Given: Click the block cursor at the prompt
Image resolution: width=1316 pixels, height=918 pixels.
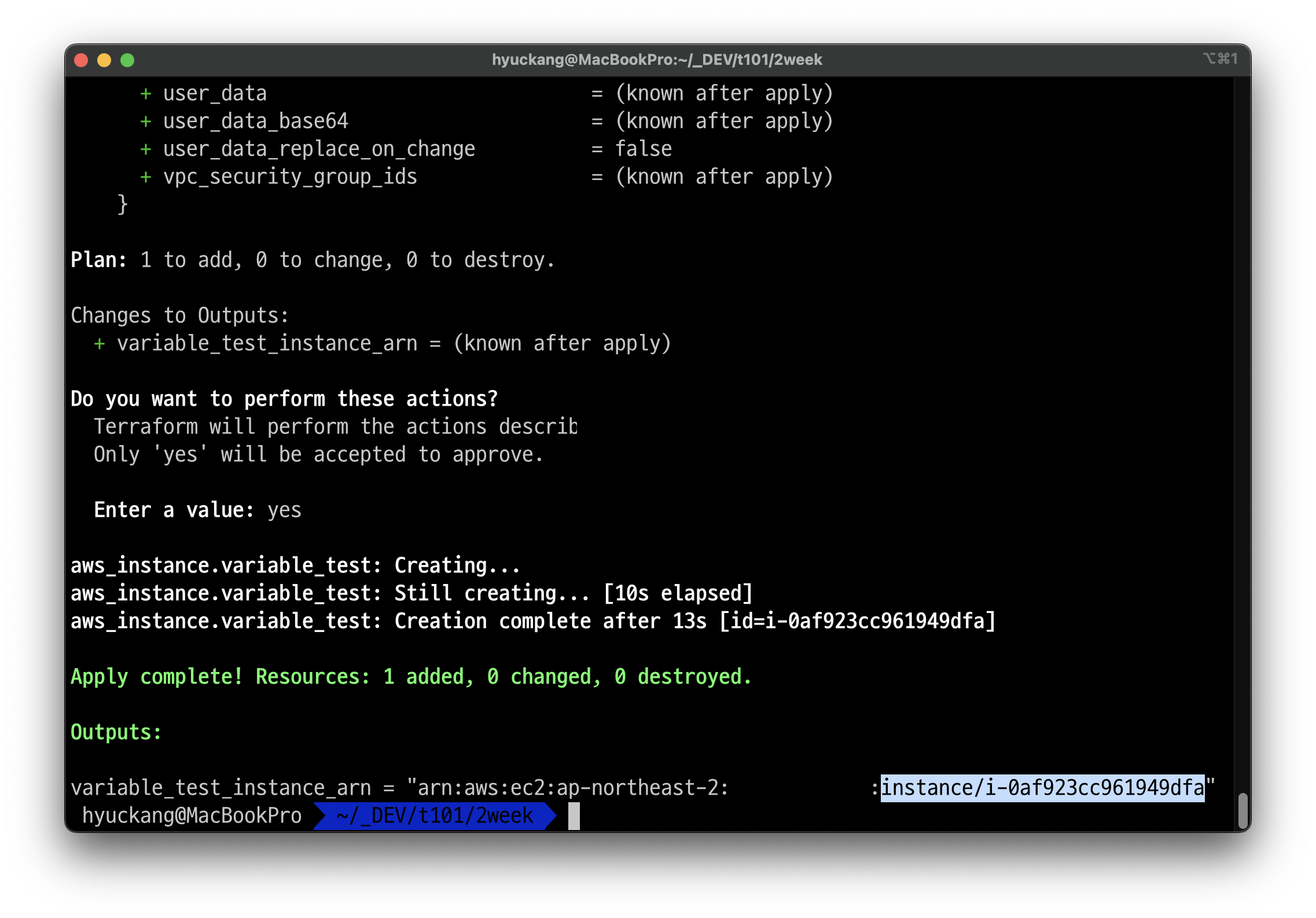Looking at the screenshot, I should point(574,816).
